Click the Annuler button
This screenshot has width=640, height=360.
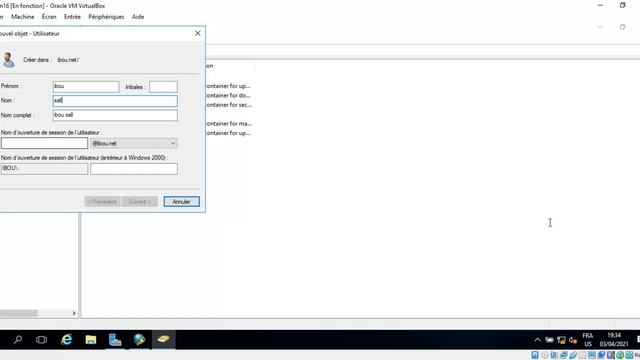pyautogui.click(x=182, y=202)
